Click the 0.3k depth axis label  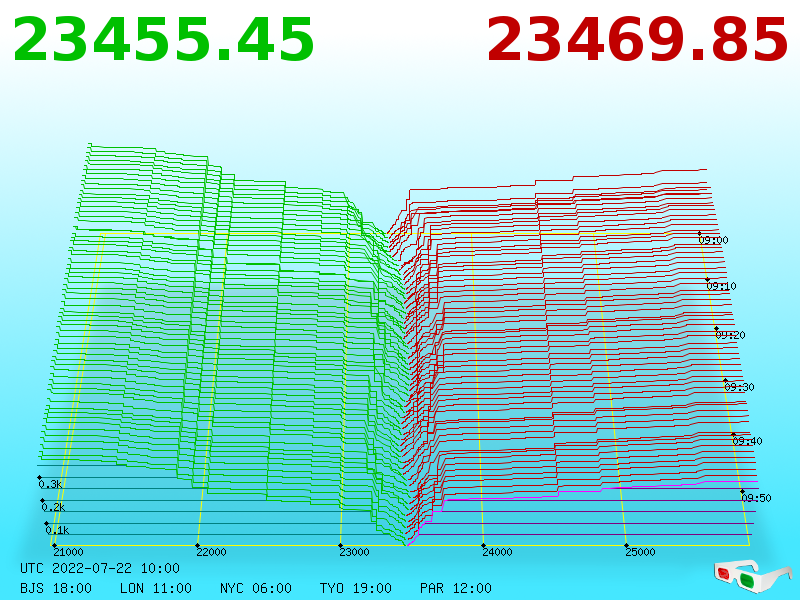click(50, 484)
